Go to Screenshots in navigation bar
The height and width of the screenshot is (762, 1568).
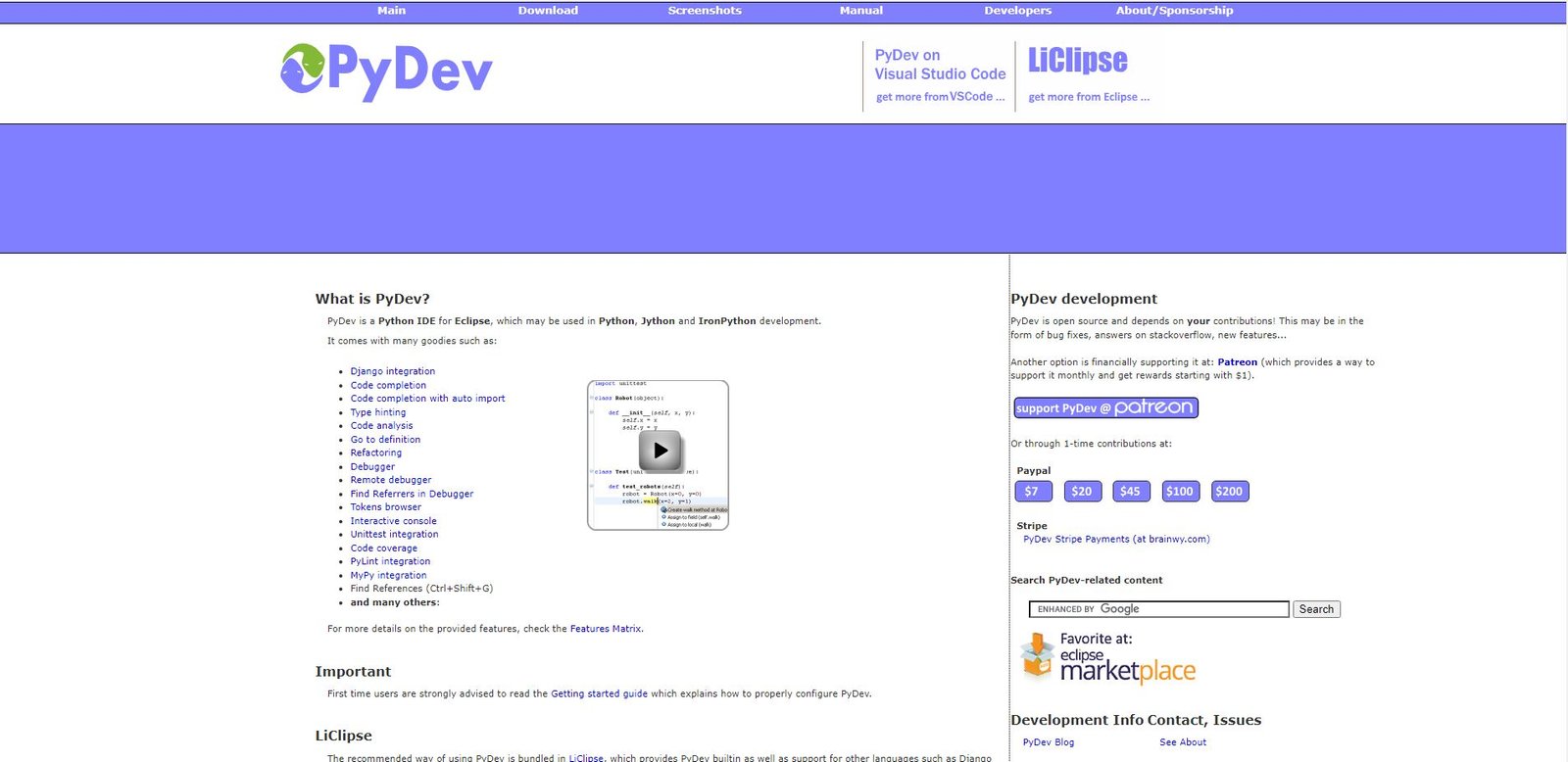tap(705, 11)
